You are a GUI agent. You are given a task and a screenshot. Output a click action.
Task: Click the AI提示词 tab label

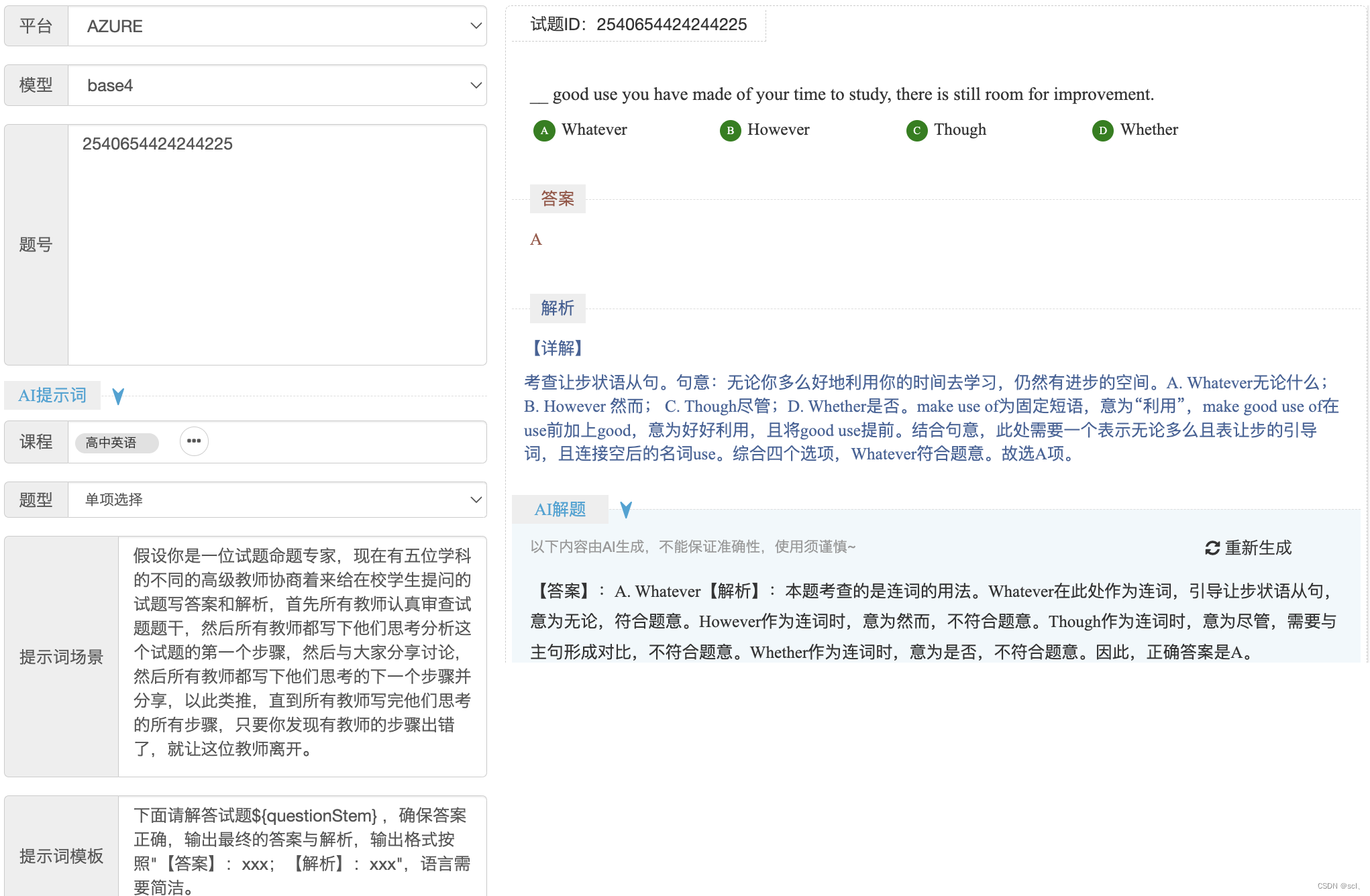click(x=52, y=396)
